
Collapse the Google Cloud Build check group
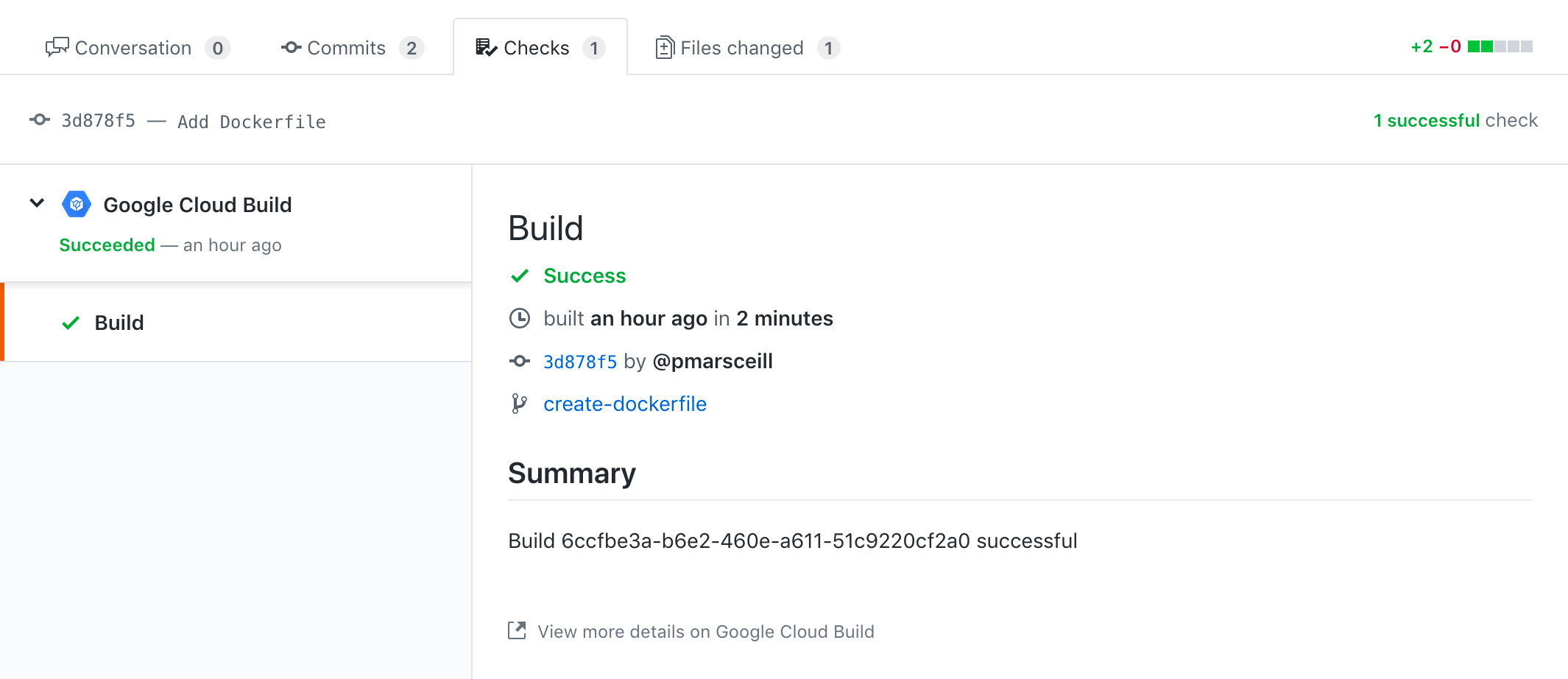point(36,203)
